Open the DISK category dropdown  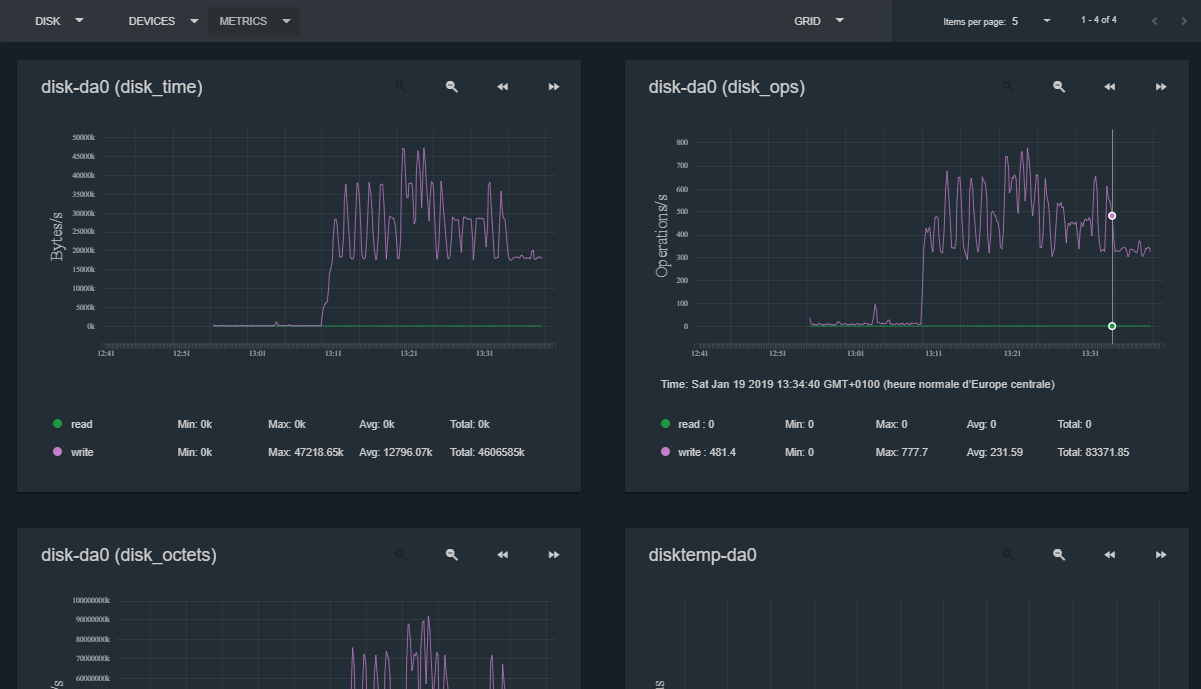tap(59, 21)
